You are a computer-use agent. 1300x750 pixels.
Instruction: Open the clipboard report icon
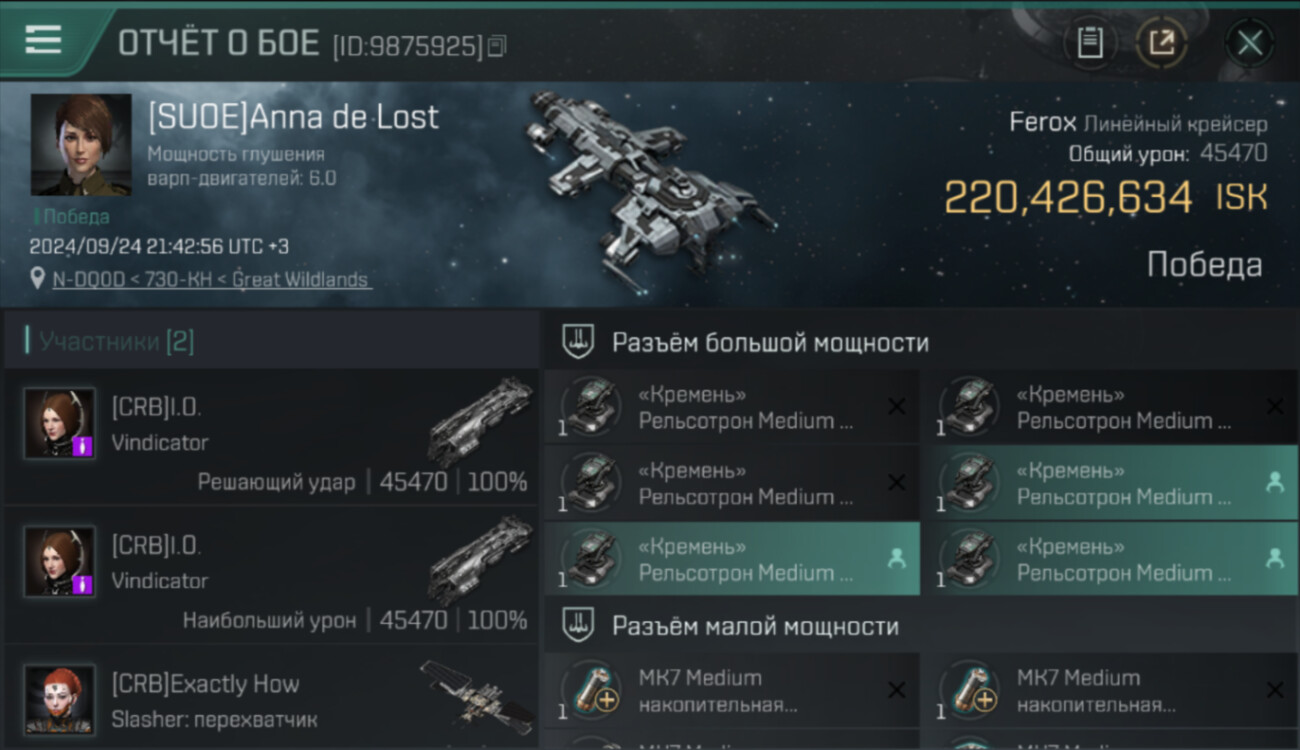click(1090, 43)
